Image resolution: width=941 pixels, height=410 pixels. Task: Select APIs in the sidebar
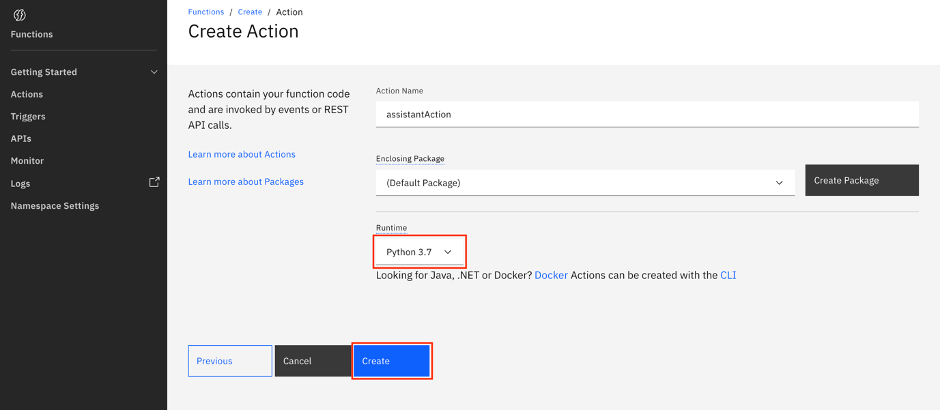pos(21,138)
